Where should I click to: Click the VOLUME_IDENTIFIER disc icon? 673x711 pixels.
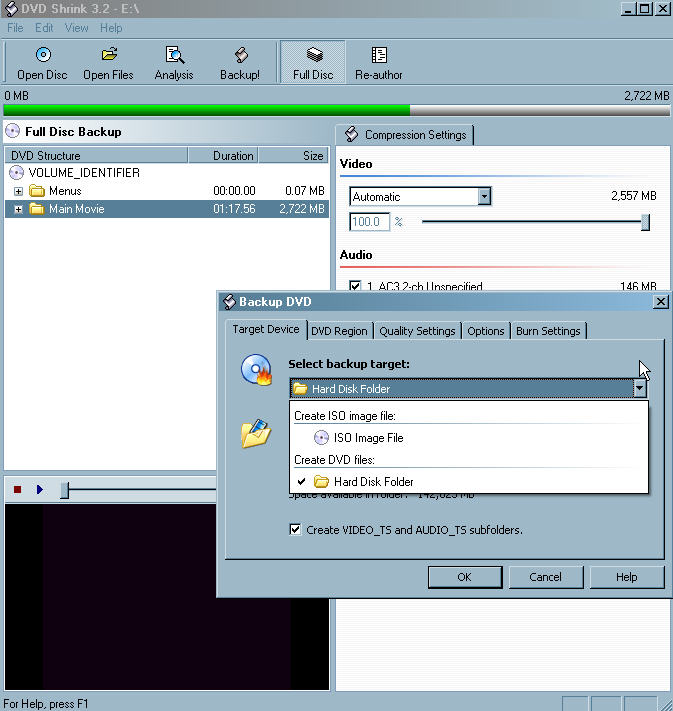click(x=17, y=173)
